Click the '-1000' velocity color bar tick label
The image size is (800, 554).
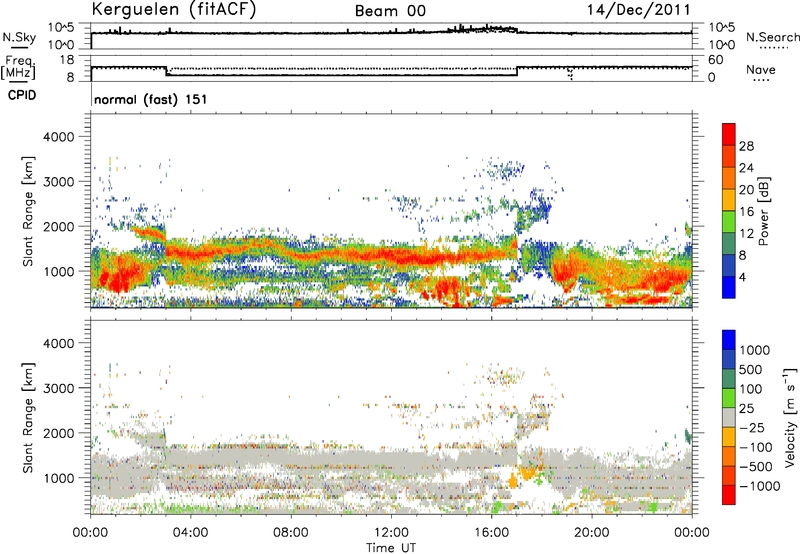(x=759, y=486)
